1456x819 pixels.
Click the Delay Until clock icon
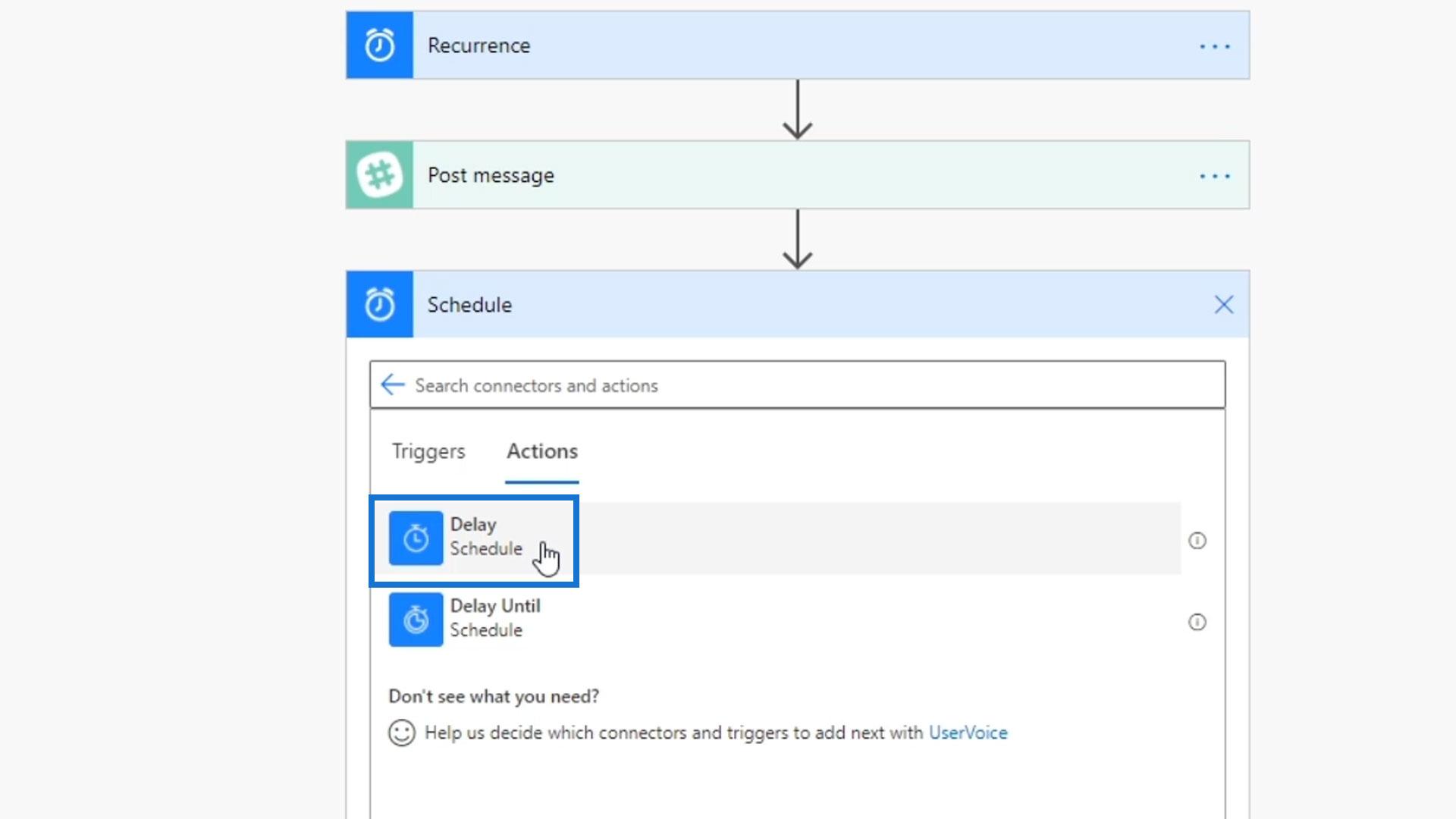416,620
